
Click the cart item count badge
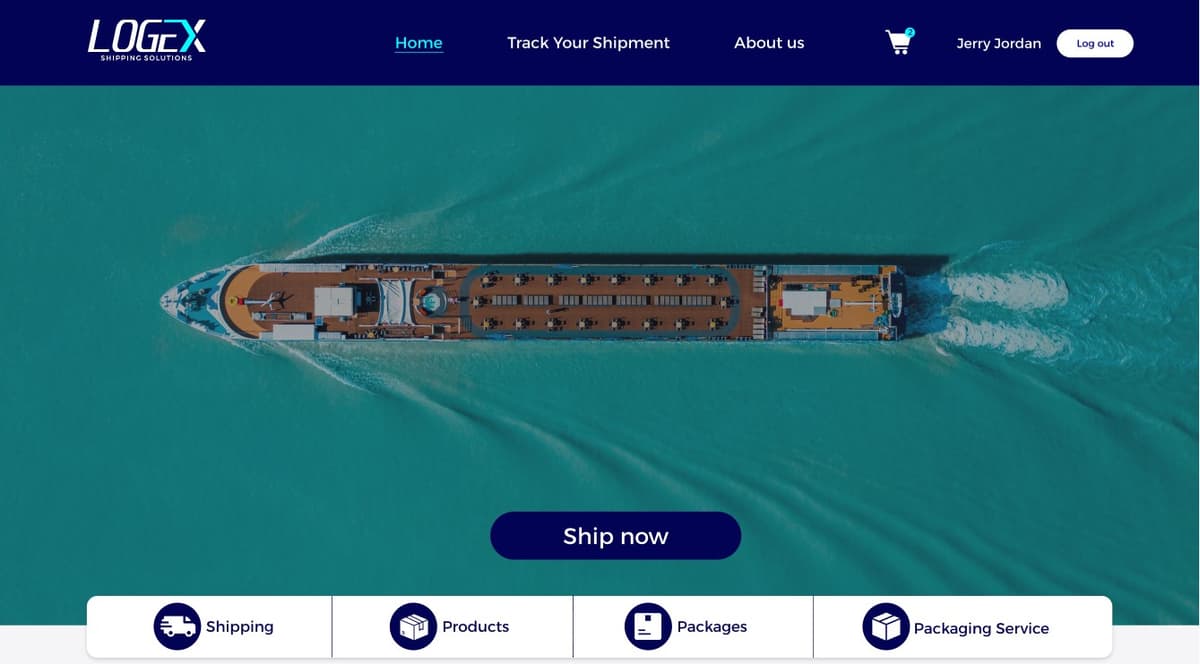910,32
